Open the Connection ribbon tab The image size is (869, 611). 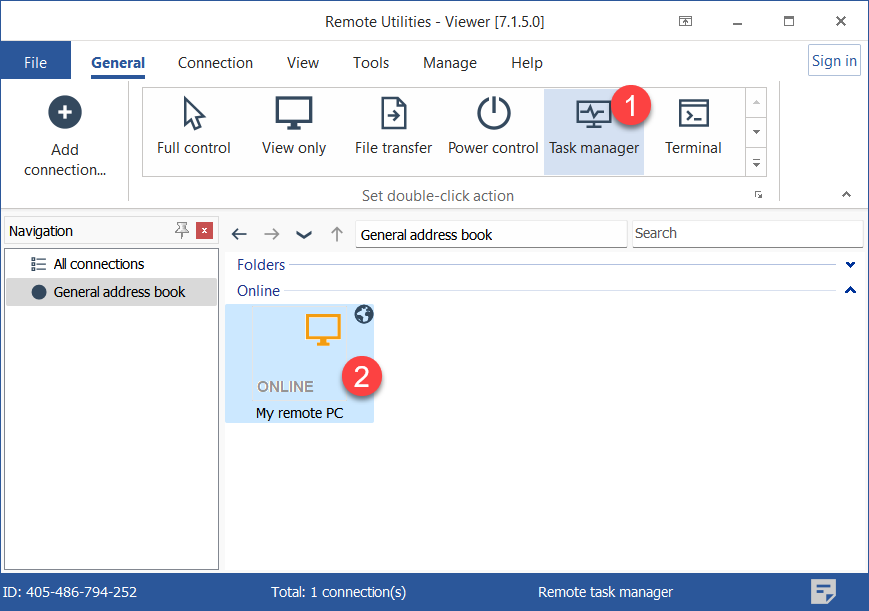215,62
